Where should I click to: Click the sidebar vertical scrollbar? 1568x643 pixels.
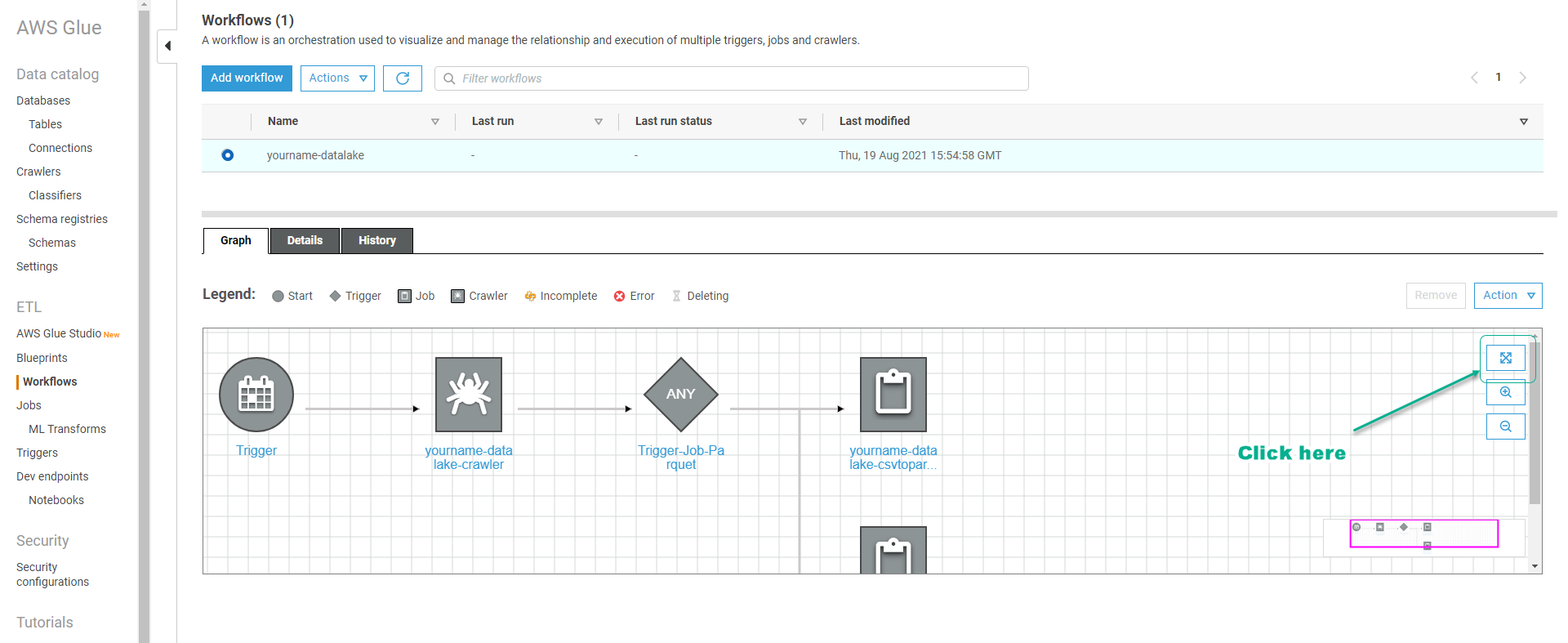pyautogui.click(x=145, y=327)
